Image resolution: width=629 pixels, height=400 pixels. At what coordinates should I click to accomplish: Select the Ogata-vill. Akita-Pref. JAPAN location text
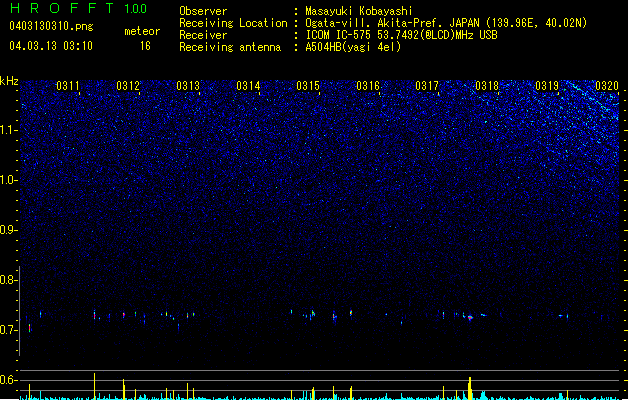(x=446, y=23)
